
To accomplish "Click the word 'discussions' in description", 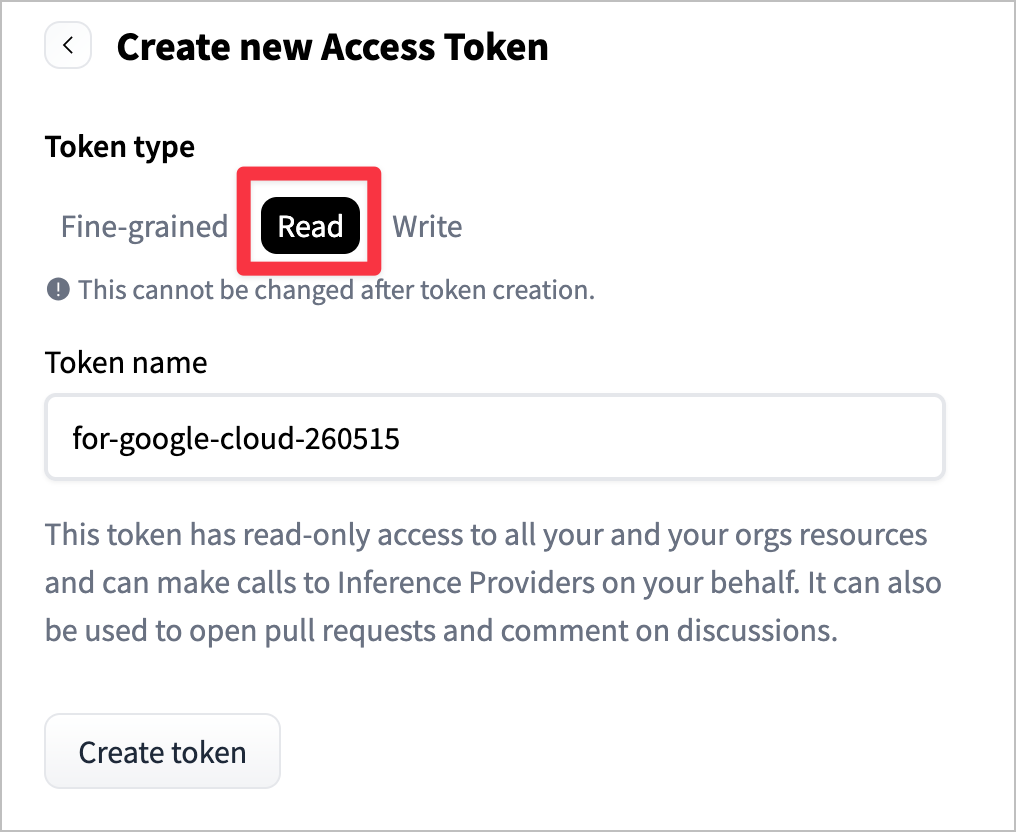I will [757, 630].
